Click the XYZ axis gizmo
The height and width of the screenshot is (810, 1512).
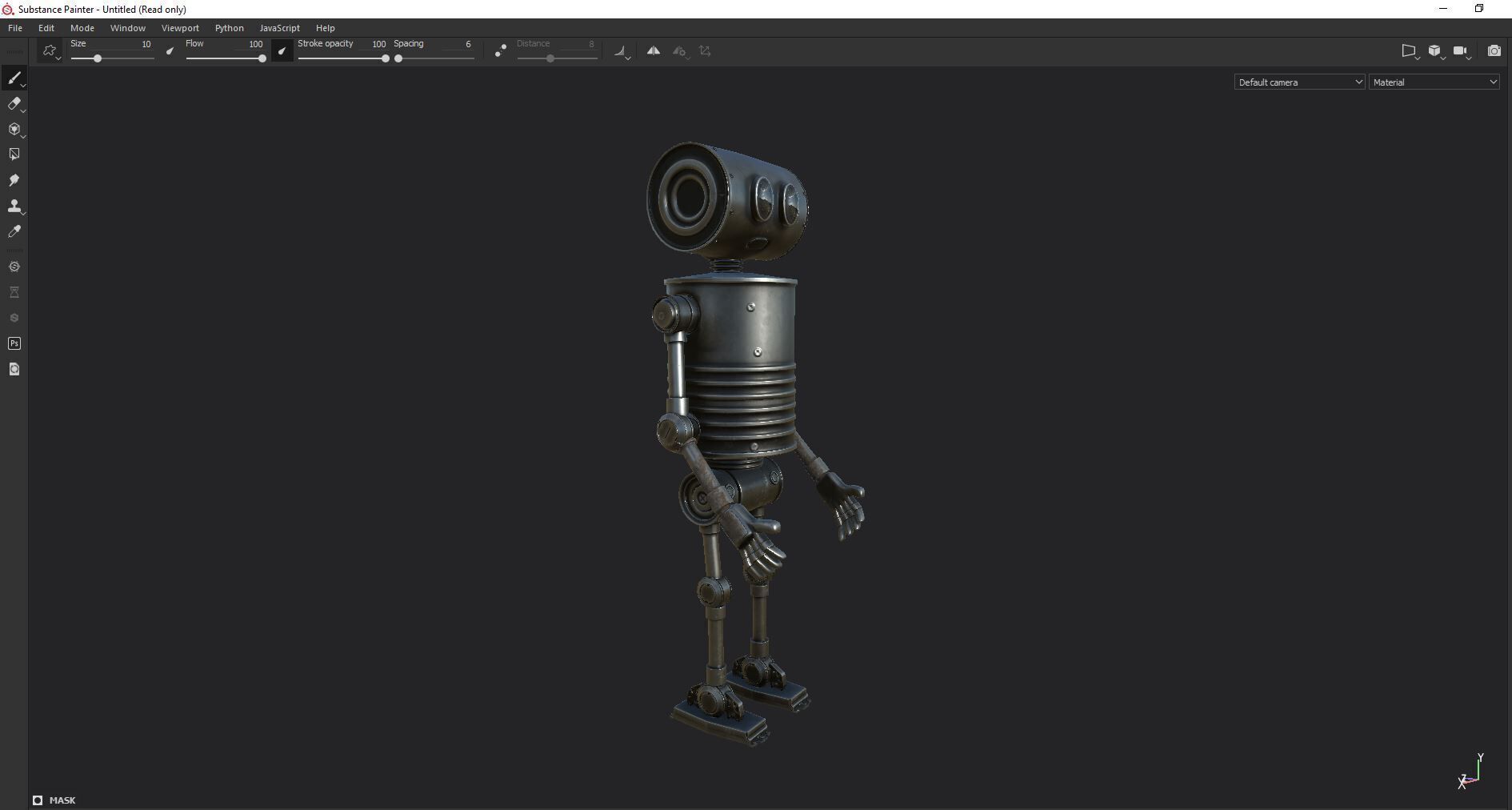coord(1471,772)
